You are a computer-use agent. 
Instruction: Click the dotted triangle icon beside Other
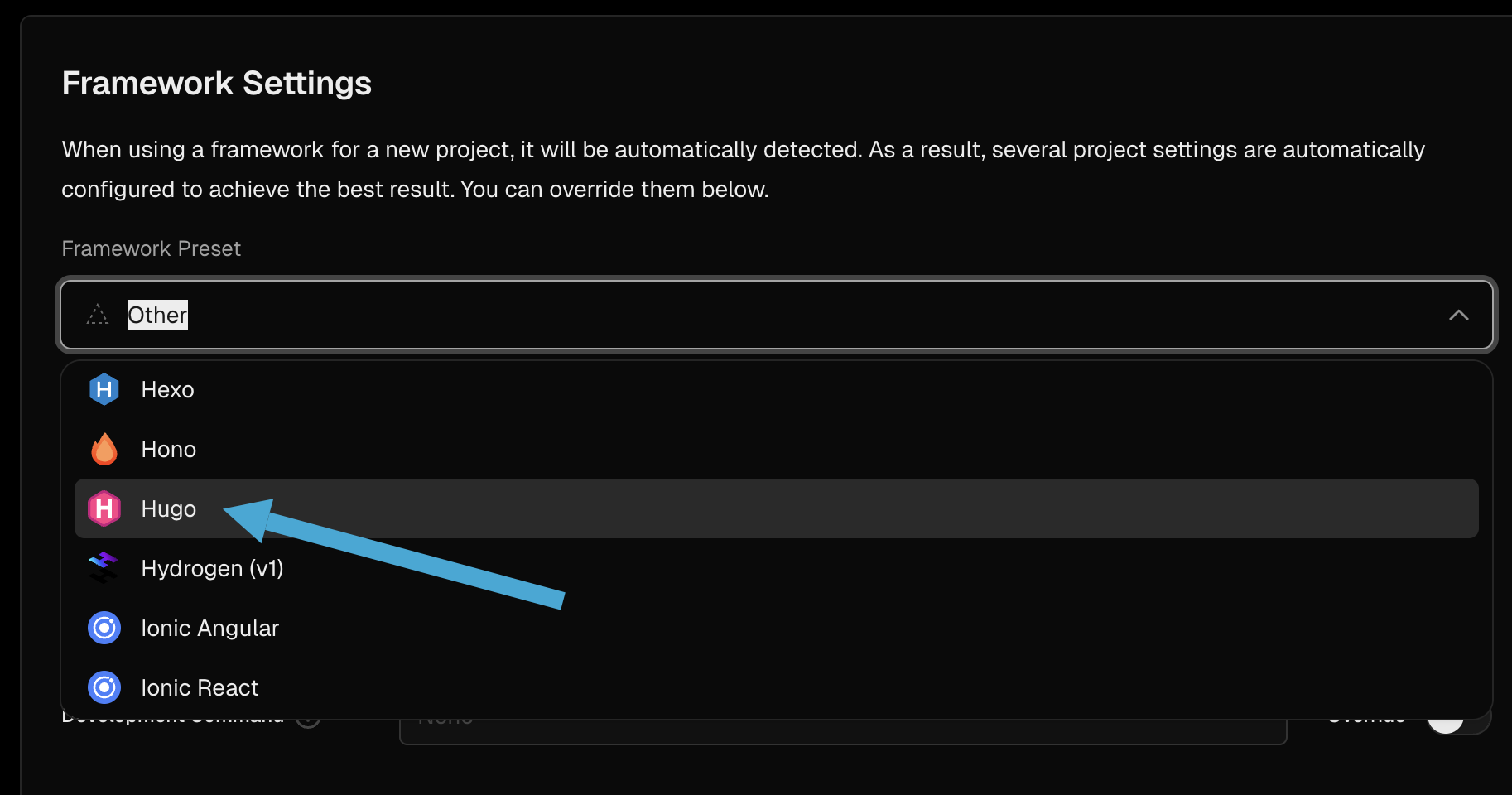coord(98,315)
